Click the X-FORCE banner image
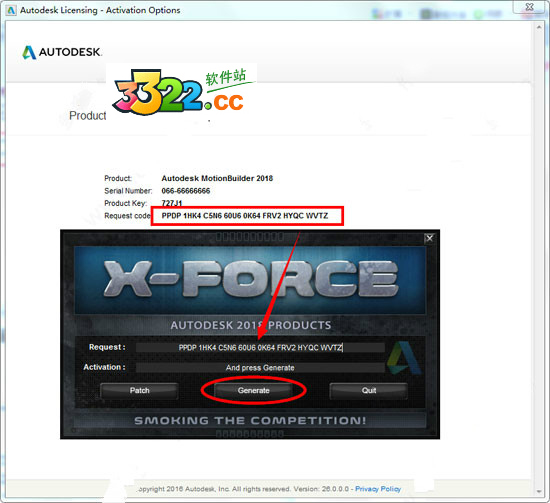This screenshot has width=550, height=503. [x=250, y=280]
